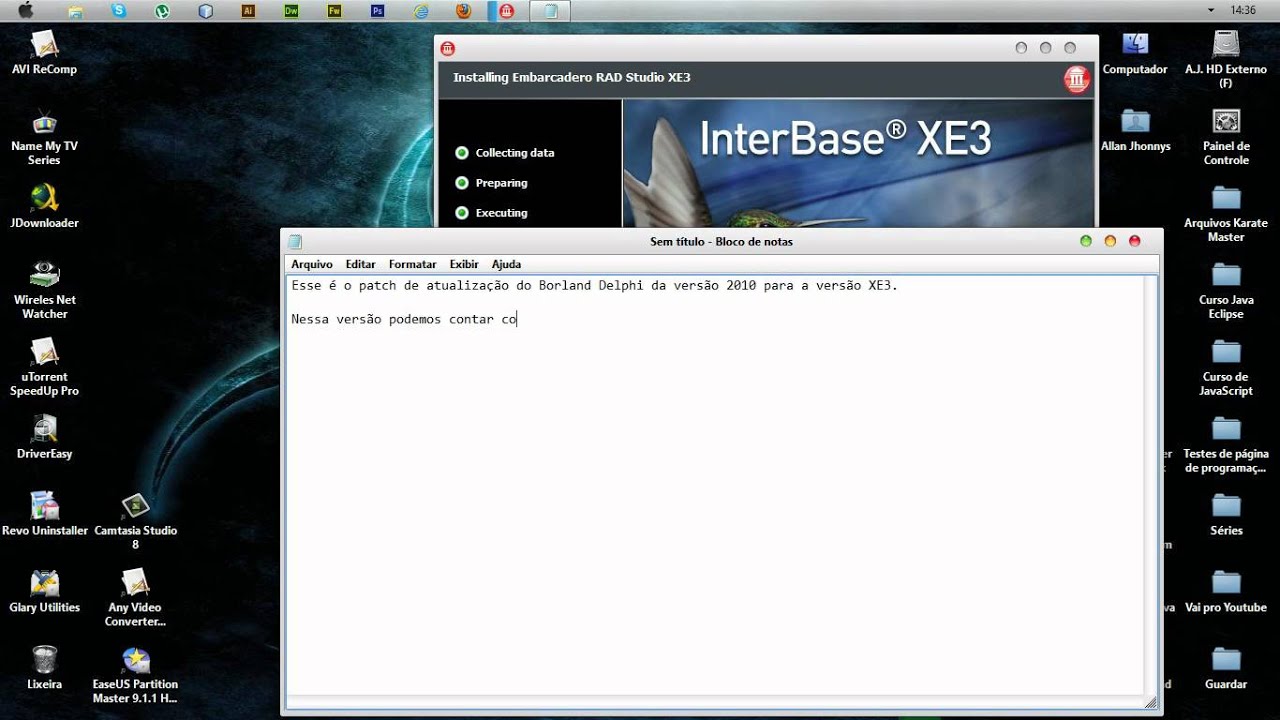The image size is (1280, 720).
Task: Click the Notepad line starting 'Esse é o patch'
Action: point(595,286)
